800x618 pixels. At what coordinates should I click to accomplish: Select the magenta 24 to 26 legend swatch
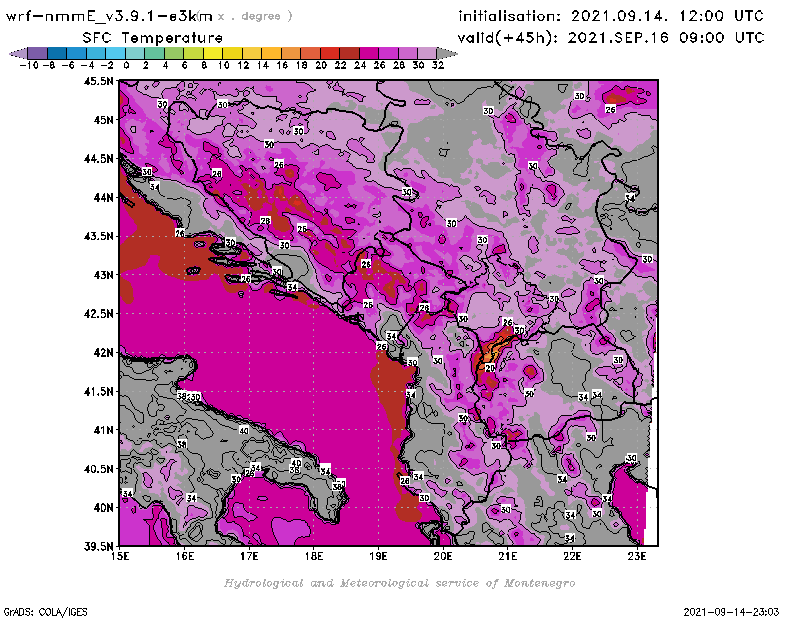(x=369, y=53)
